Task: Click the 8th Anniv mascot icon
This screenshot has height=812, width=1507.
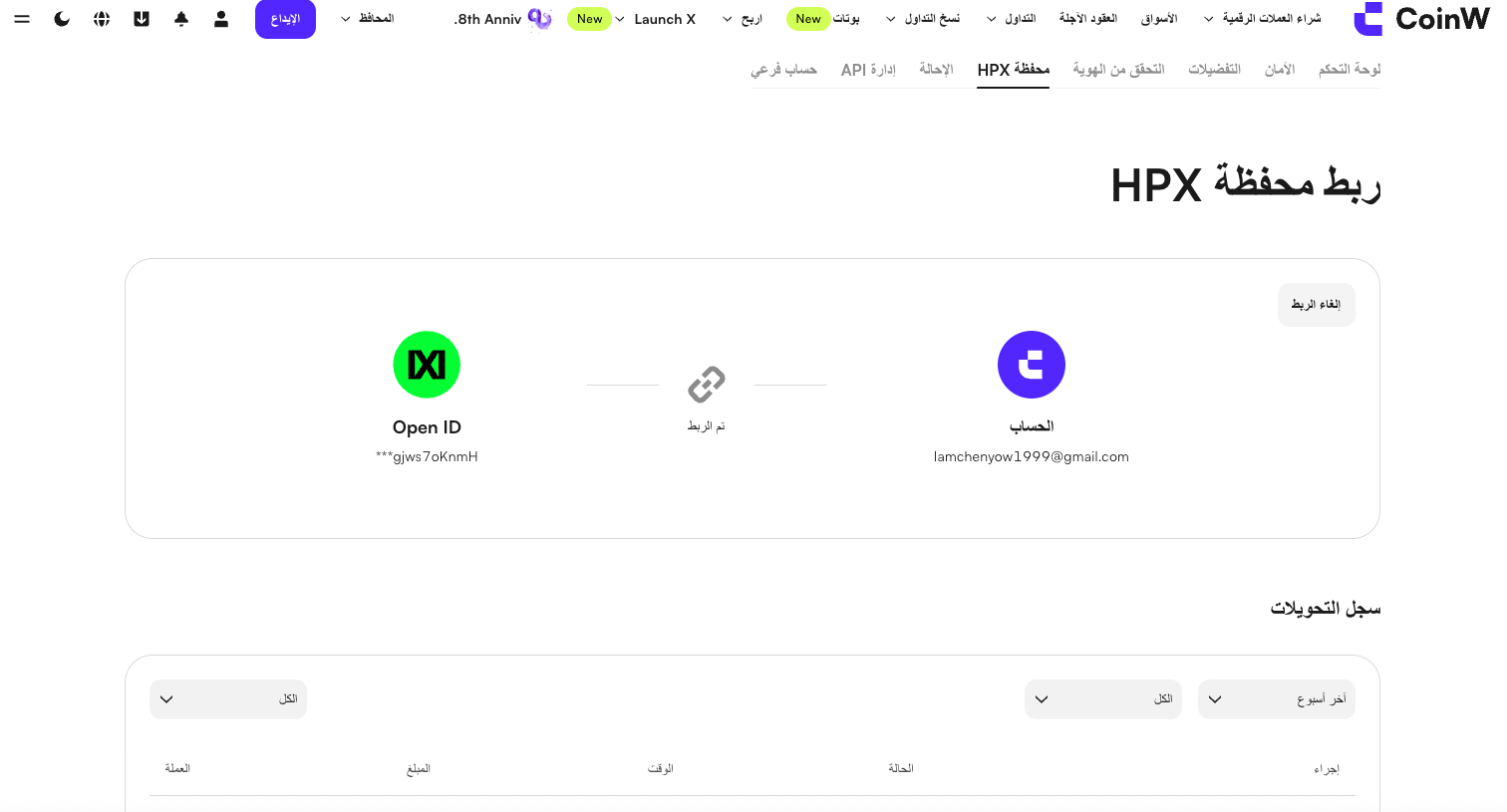Action: 540,19
